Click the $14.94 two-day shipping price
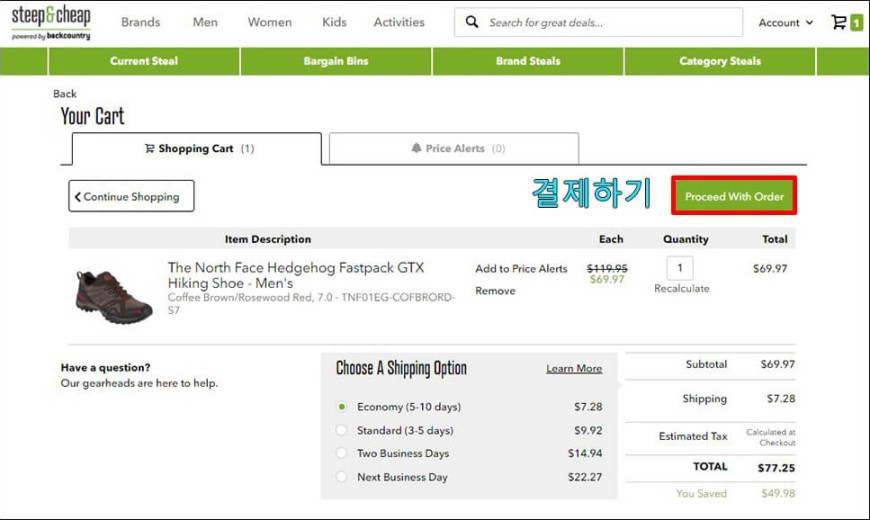This screenshot has height=520, width=870. coord(585,453)
